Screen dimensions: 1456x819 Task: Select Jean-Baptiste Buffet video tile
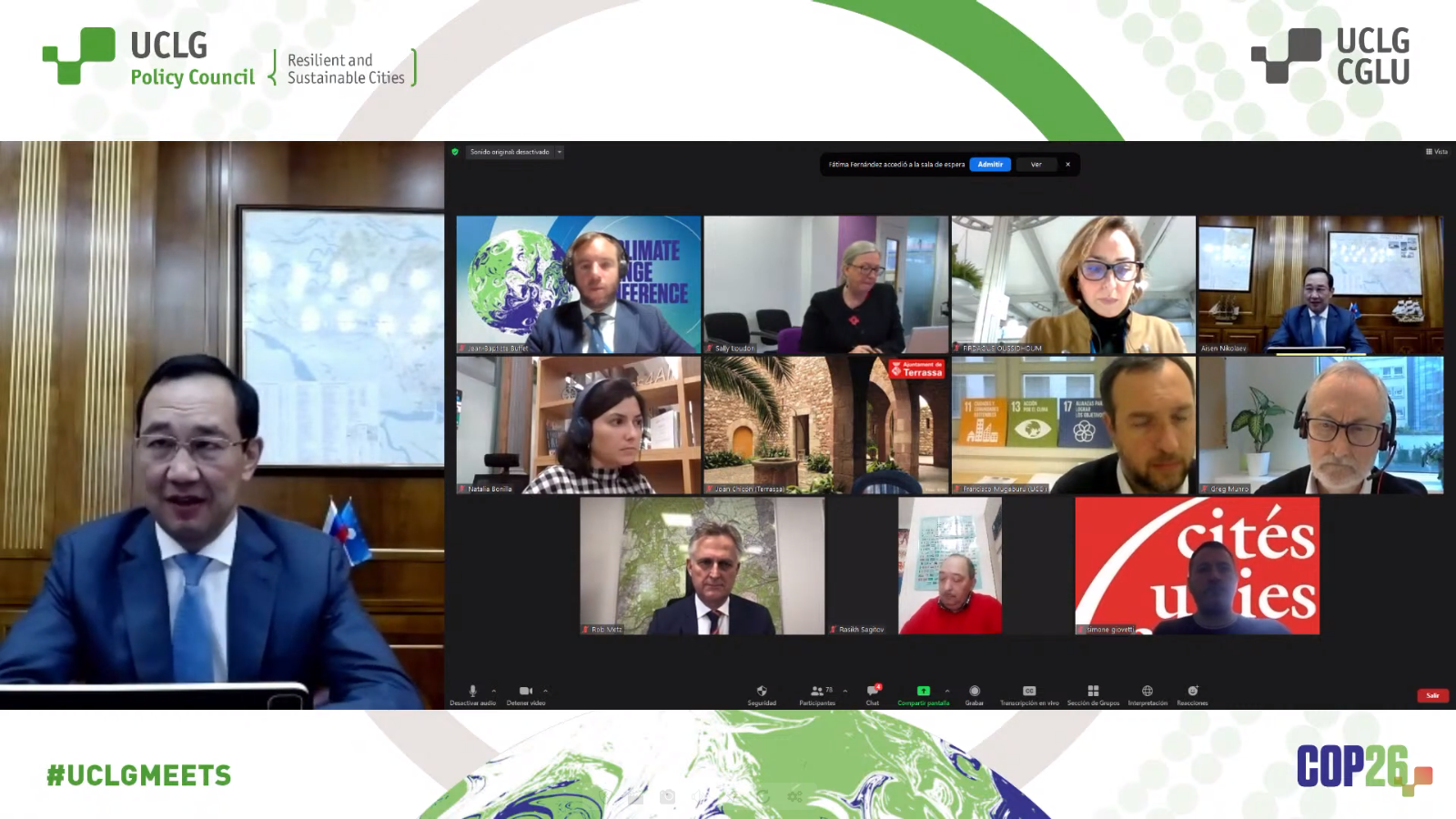click(x=579, y=285)
